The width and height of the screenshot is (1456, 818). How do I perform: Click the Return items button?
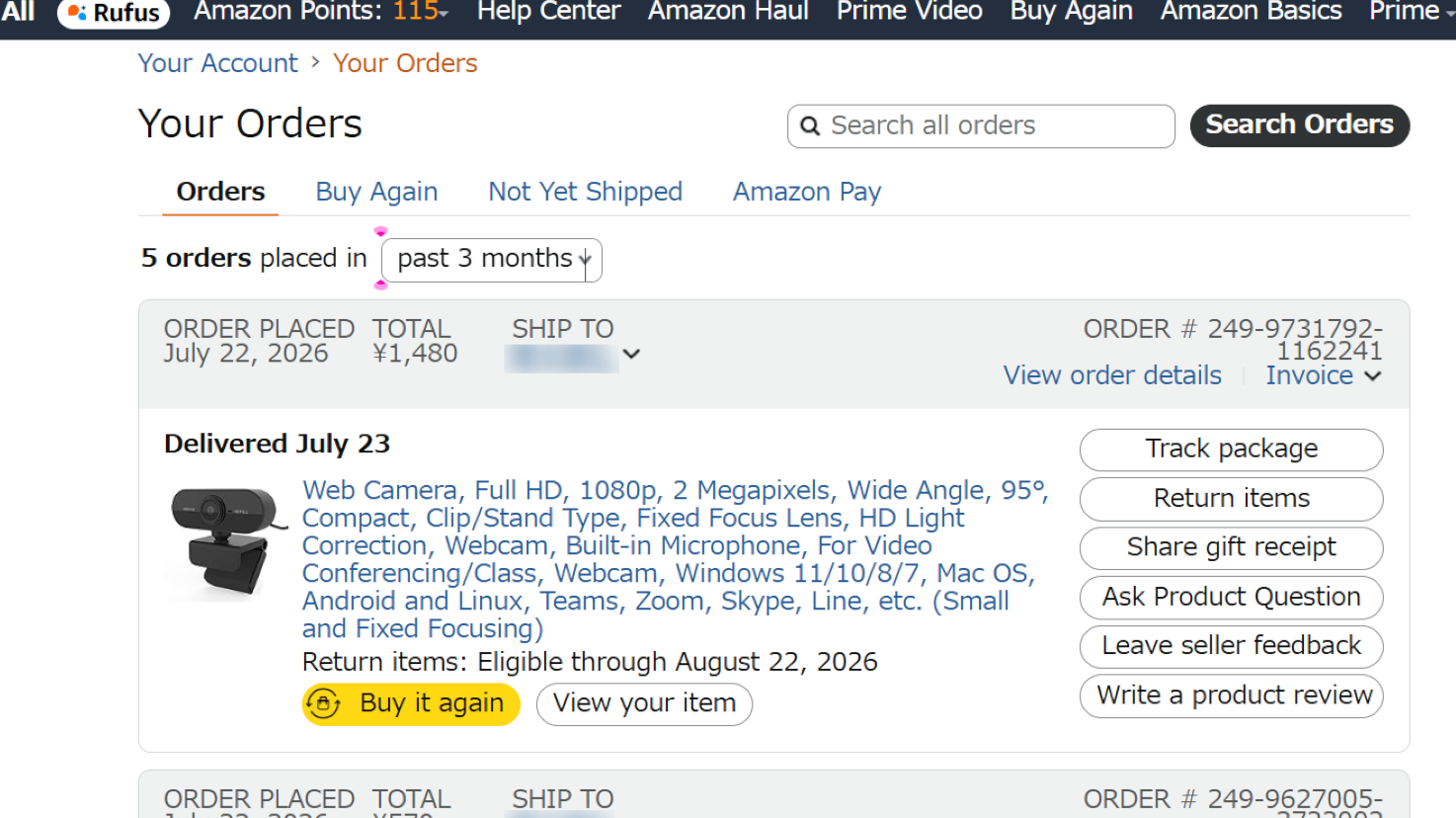pyautogui.click(x=1231, y=499)
